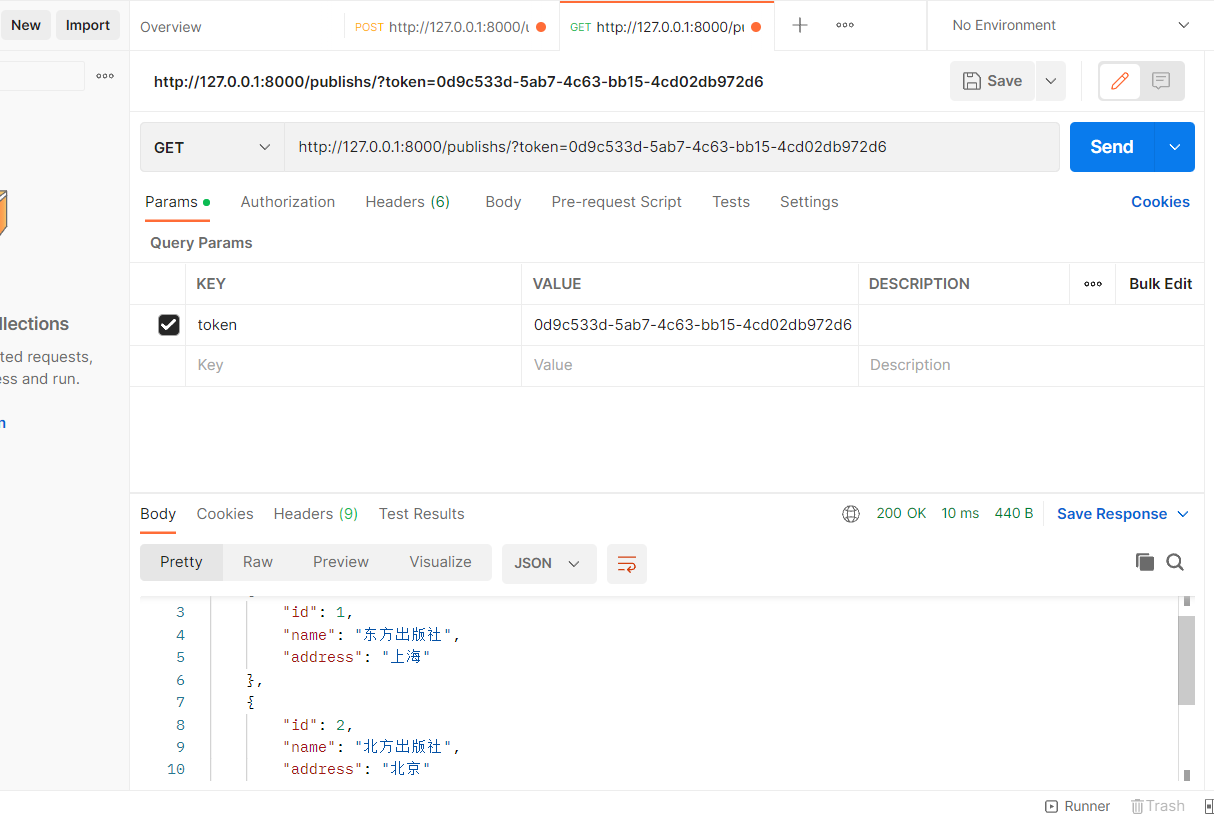Open query params column options dots
Image resolution: width=1214 pixels, height=815 pixels.
click(1093, 284)
